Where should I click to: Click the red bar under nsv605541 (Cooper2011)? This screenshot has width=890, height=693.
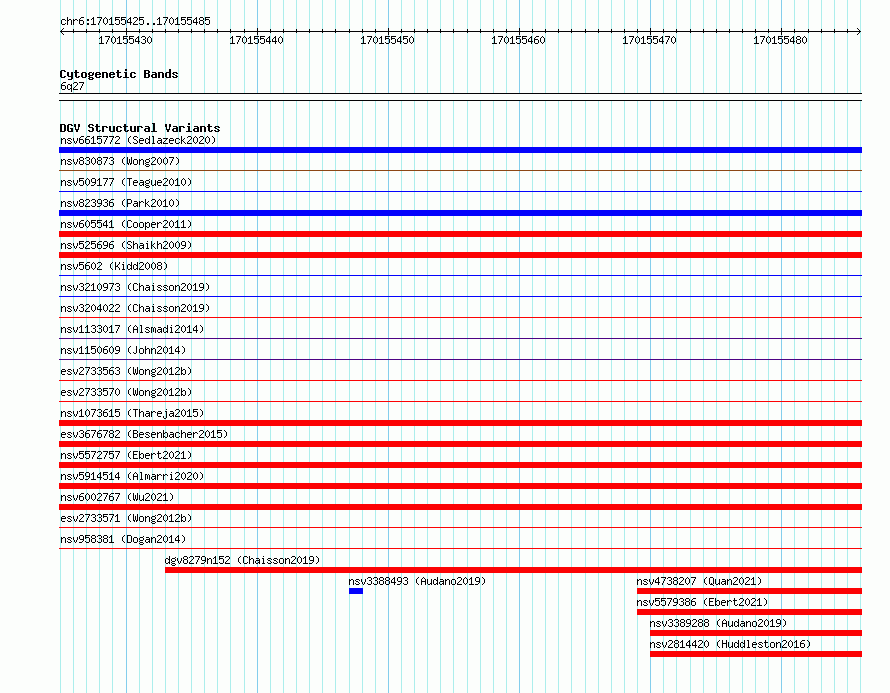[460, 234]
